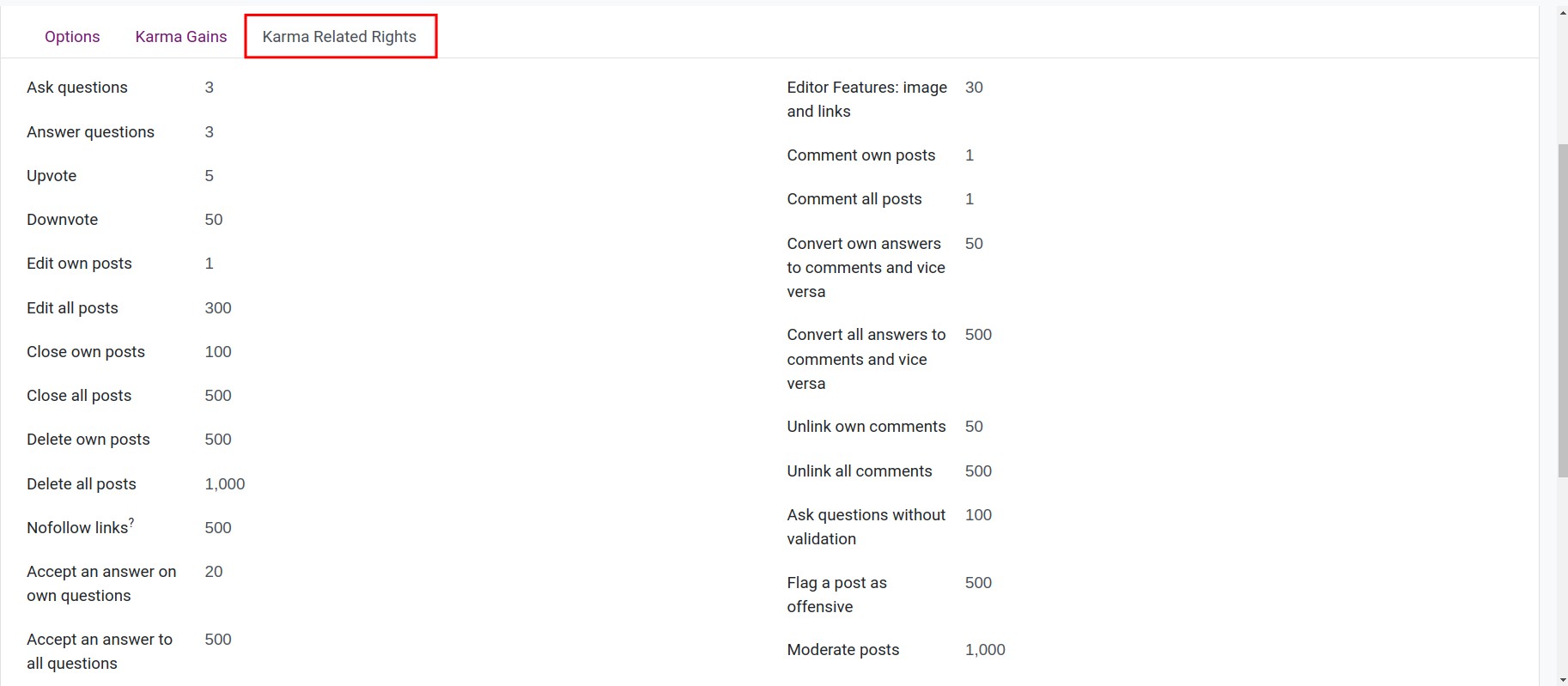Viewport: 1568px width, 686px height.
Task: Click the scrollbar up arrow
Action: (1562, 13)
